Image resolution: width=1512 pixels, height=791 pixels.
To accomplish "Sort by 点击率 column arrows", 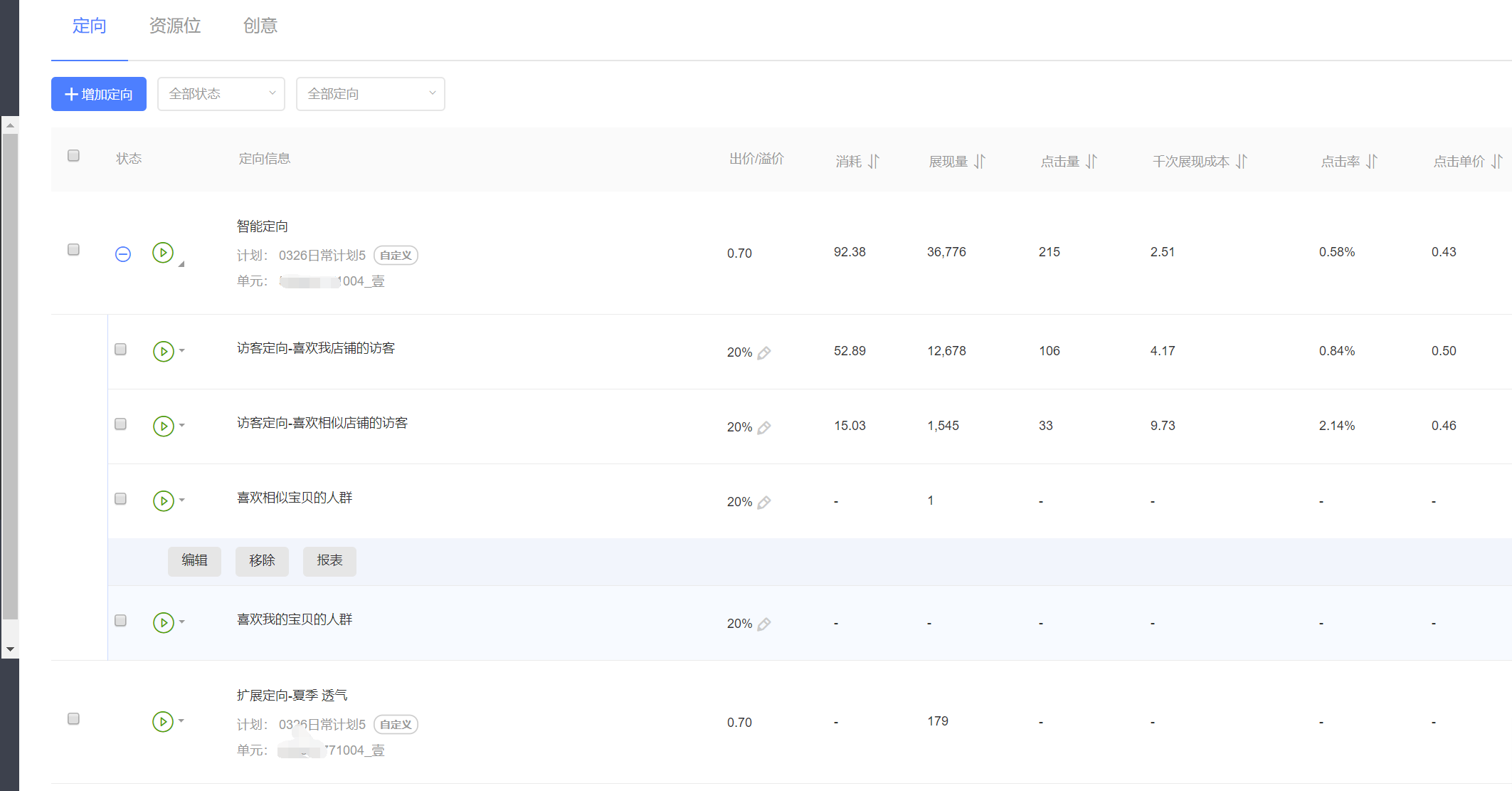I will [x=1372, y=162].
